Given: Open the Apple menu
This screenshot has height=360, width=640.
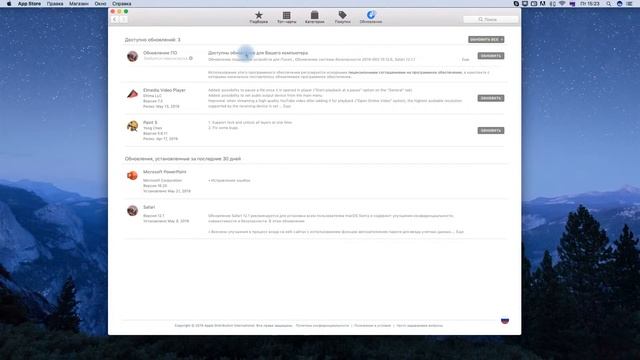Looking at the screenshot, I should (x=9, y=4).
